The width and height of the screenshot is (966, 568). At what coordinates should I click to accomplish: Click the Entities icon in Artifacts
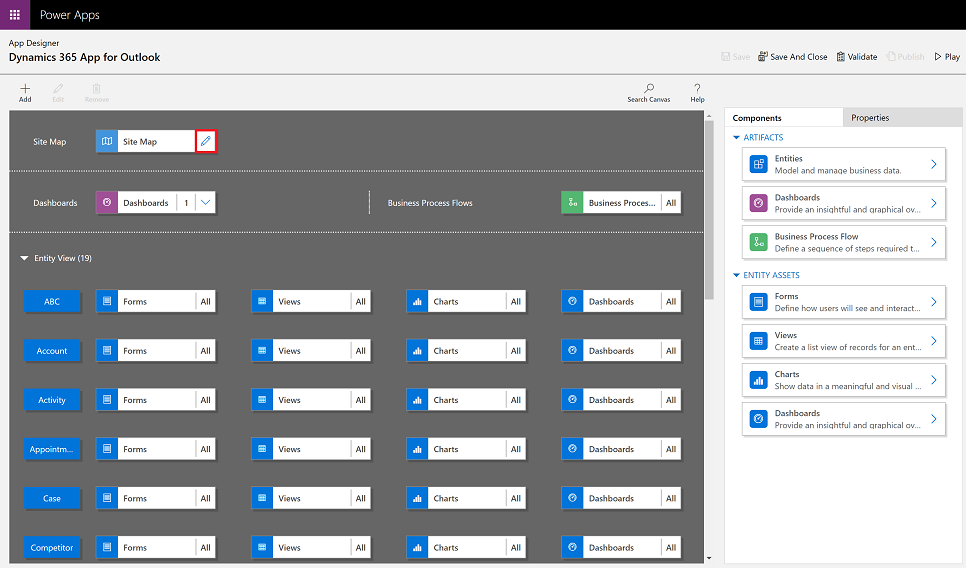click(x=758, y=164)
